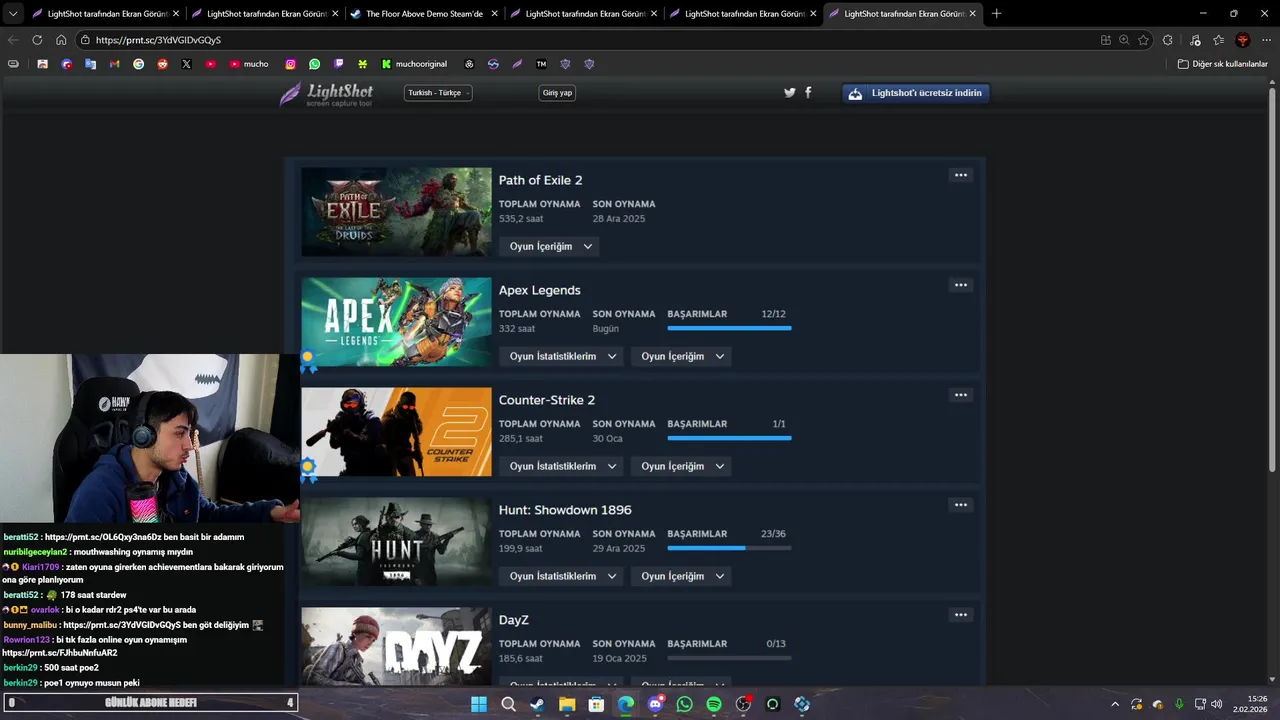Open the Google bookmark icon

(x=139, y=64)
